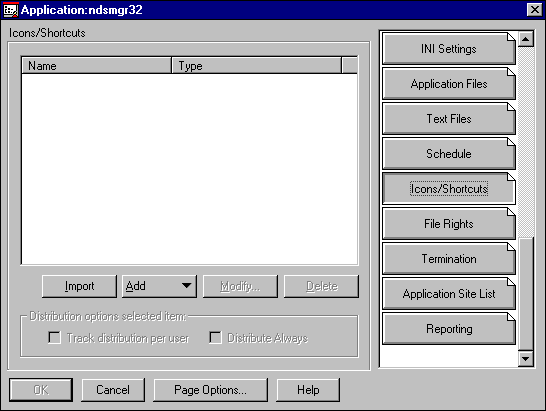Go to the Schedule page
The width and height of the screenshot is (546, 411).
(x=448, y=154)
